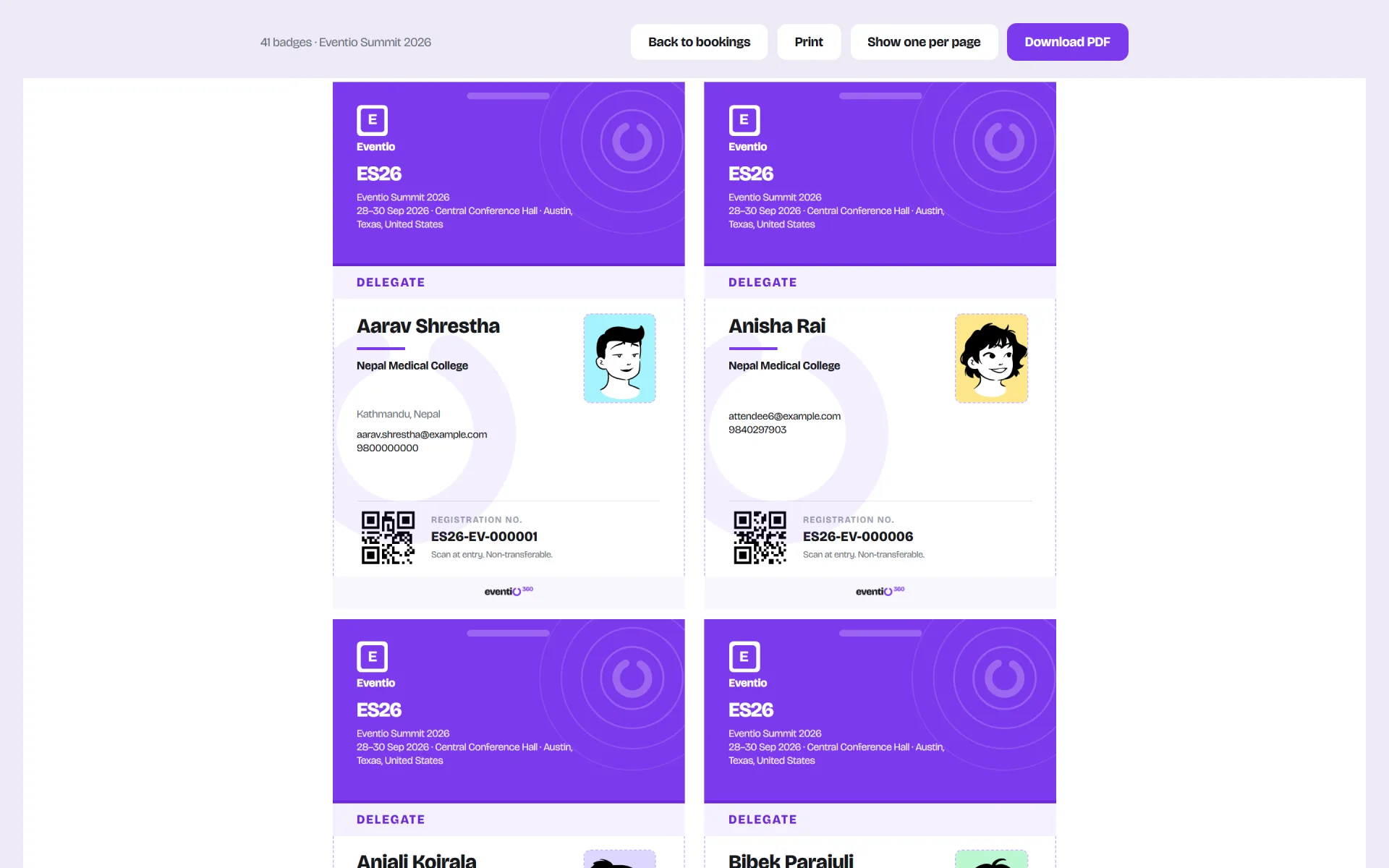
Task: Click the name Anjali Koirala
Action: [x=417, y=860]
